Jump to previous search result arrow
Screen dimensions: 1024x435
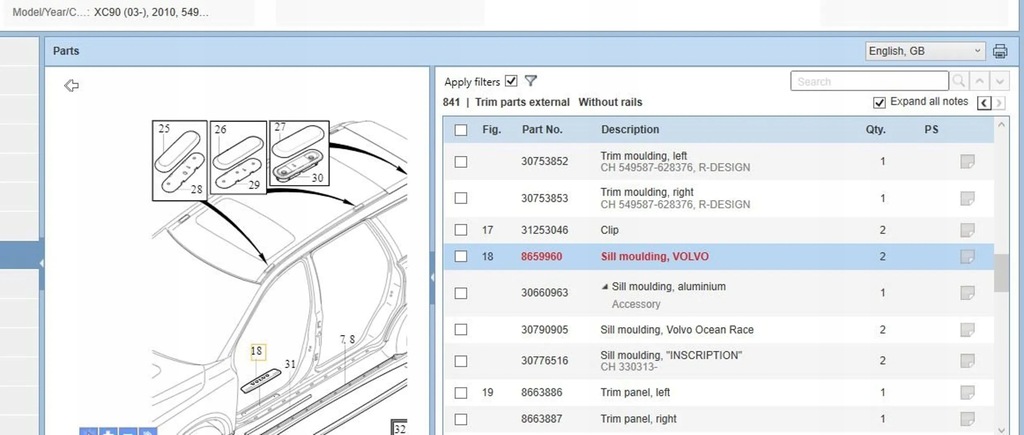(x=980, y=81)
